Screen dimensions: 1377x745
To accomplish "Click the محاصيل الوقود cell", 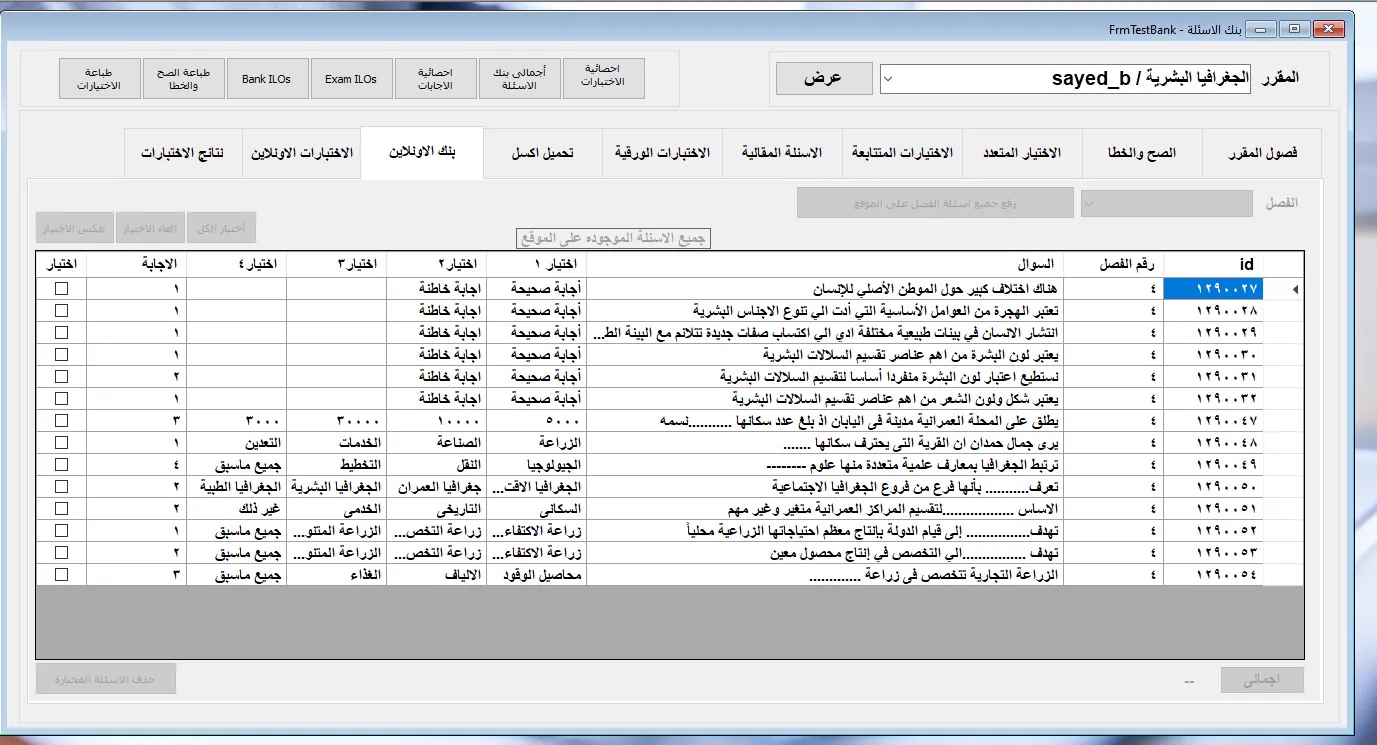I will click(x=536, y=574).
